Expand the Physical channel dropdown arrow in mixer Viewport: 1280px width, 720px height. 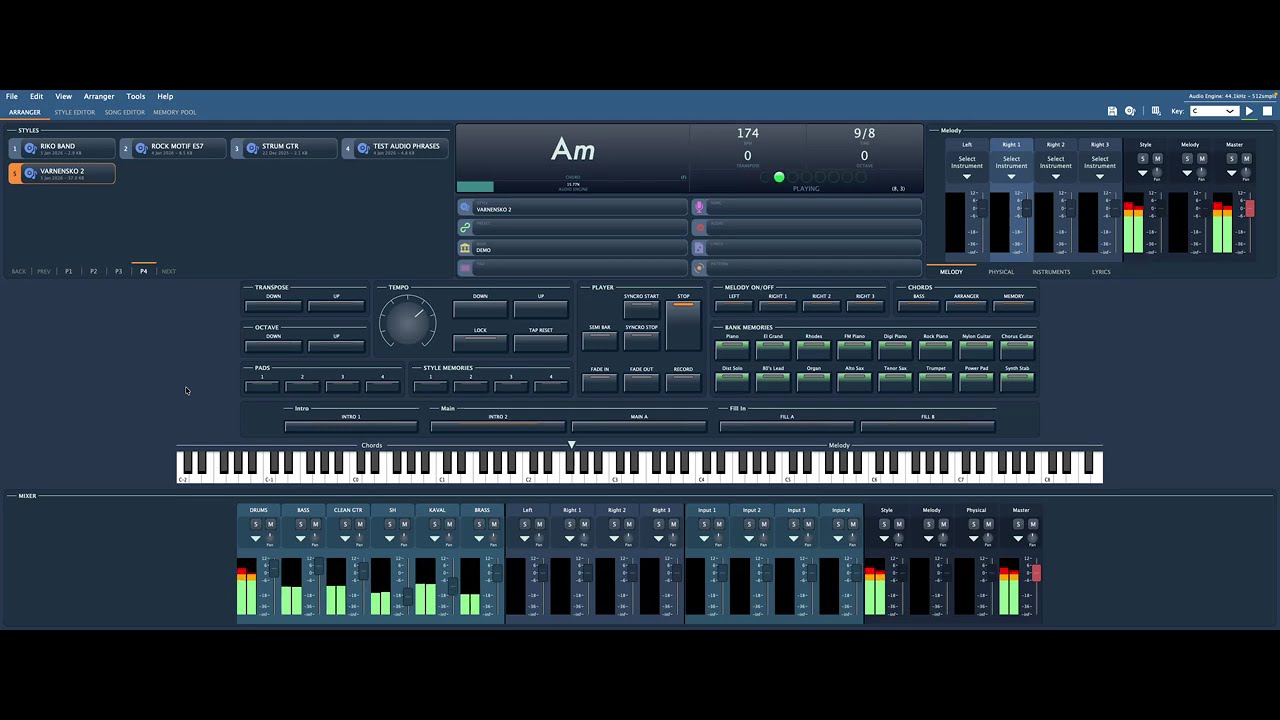click(973, 539)
